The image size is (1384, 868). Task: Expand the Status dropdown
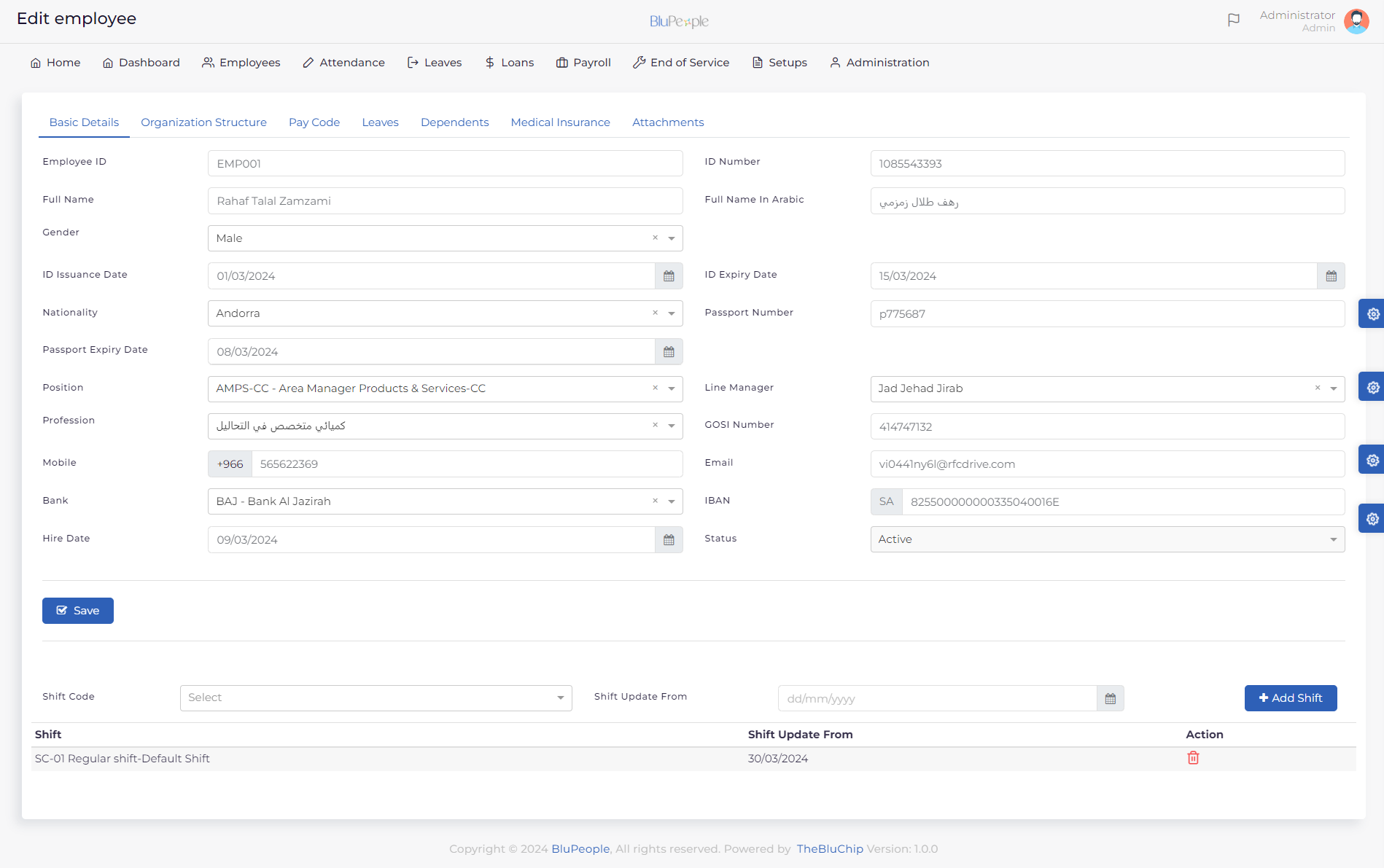pyautogui.click(x=1333, y=539)
